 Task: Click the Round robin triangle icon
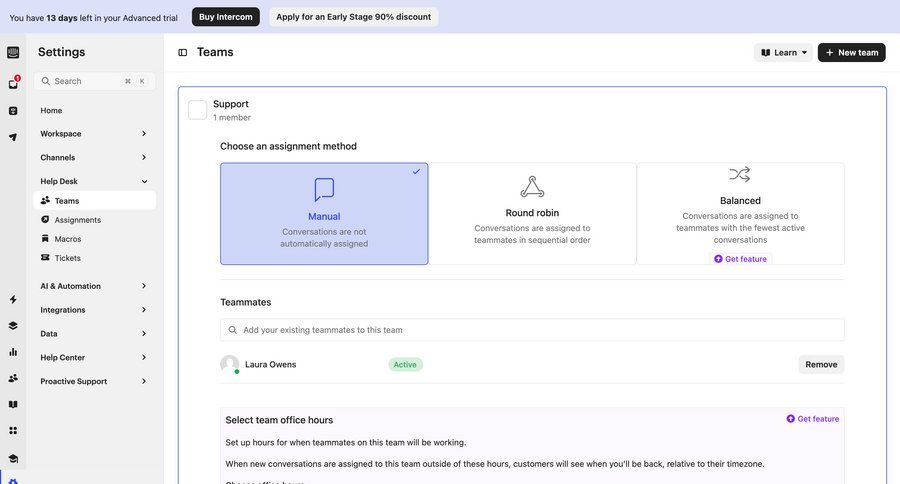532,187
